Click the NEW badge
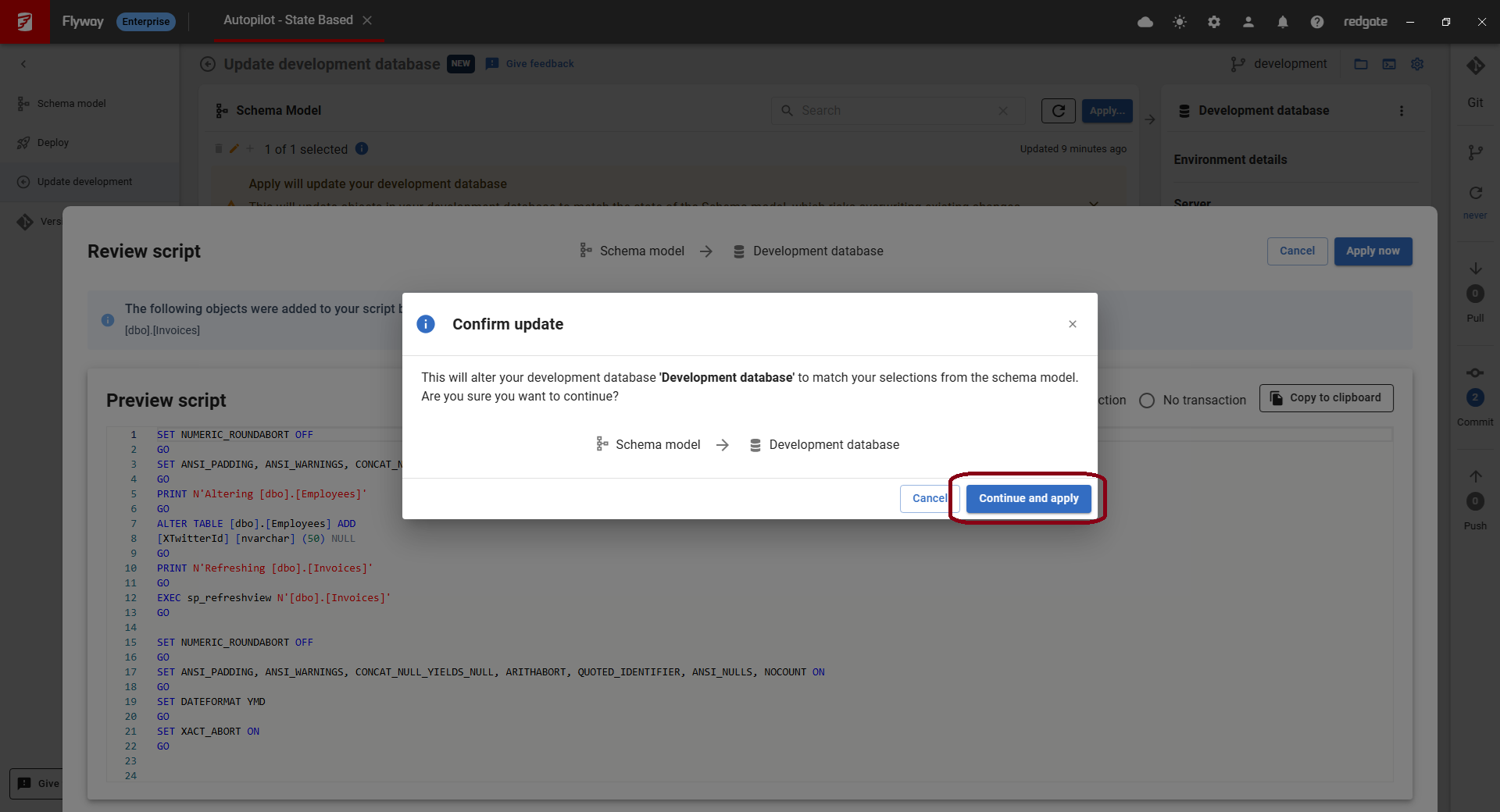 click(461, 64)
